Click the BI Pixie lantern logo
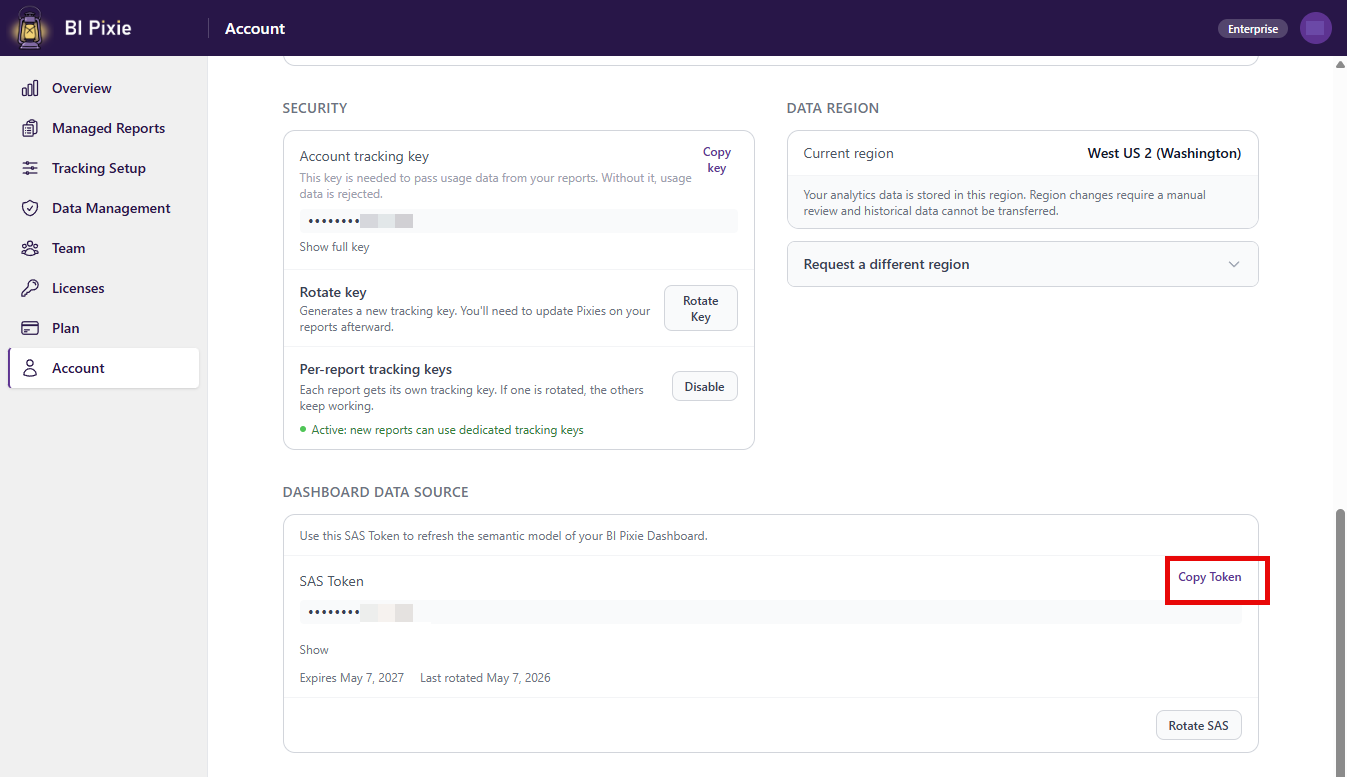Viewport: 1347px width, 777px height. 29,28
